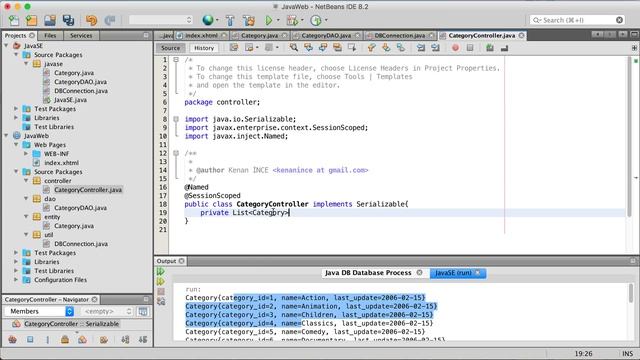Image resolution: width=640 pixels, height=360 pixels.
Task: Toggle Show Inherited Members in Navigator
Action: click(12, 339)
